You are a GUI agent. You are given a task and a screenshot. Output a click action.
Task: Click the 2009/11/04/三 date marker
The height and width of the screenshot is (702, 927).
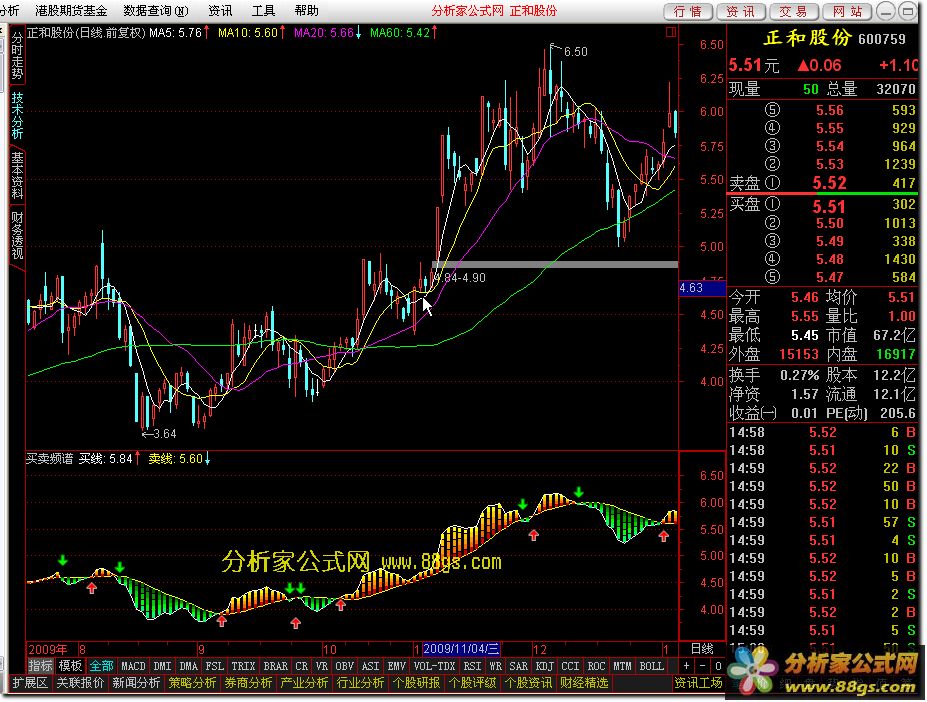click(x=461, y=649)
